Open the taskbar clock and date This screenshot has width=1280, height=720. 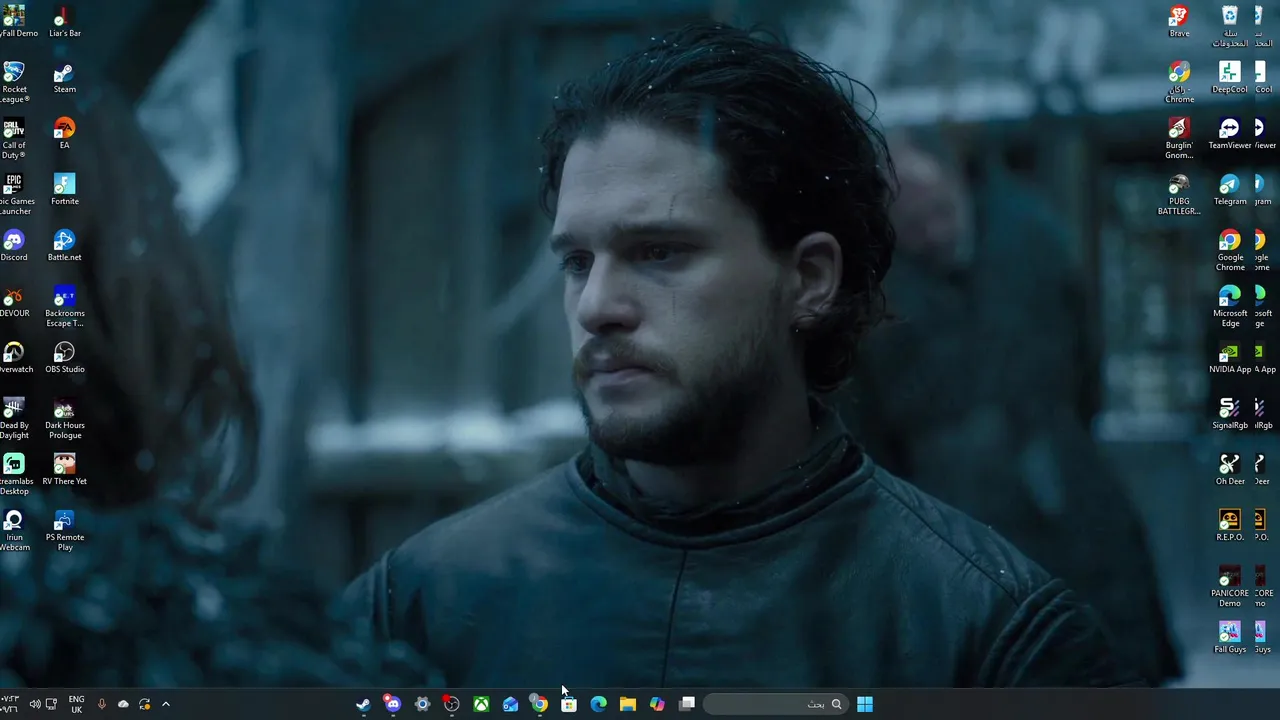10,704
